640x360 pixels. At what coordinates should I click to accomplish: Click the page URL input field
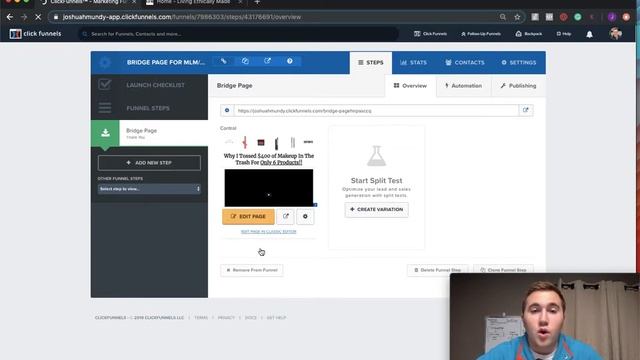[376, 111]
